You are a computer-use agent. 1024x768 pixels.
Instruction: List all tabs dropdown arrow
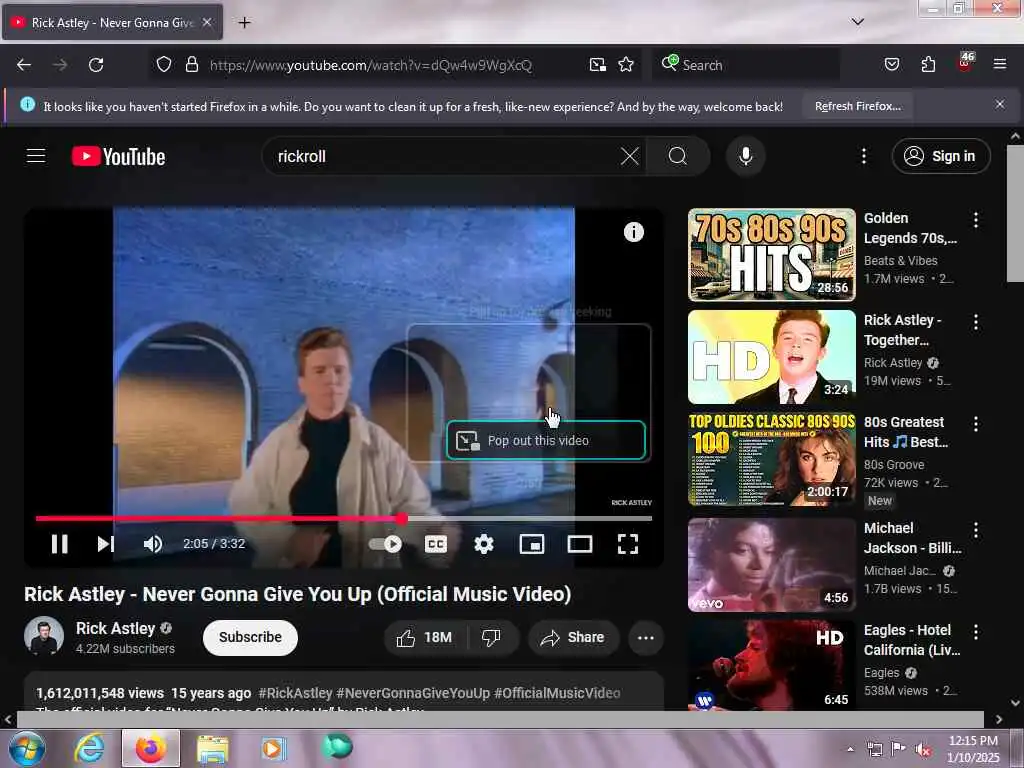click(857, 22)
